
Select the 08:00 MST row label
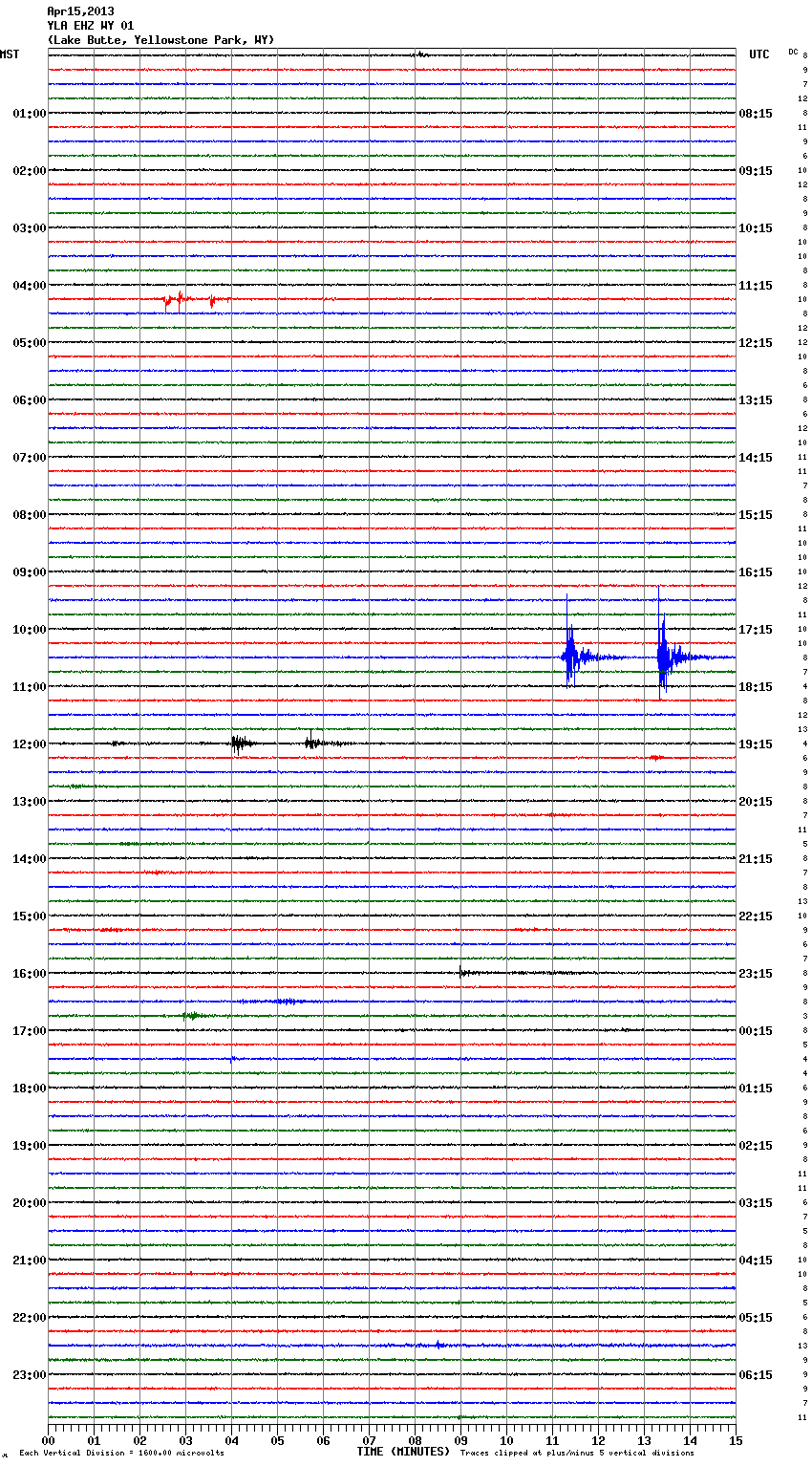29,515
